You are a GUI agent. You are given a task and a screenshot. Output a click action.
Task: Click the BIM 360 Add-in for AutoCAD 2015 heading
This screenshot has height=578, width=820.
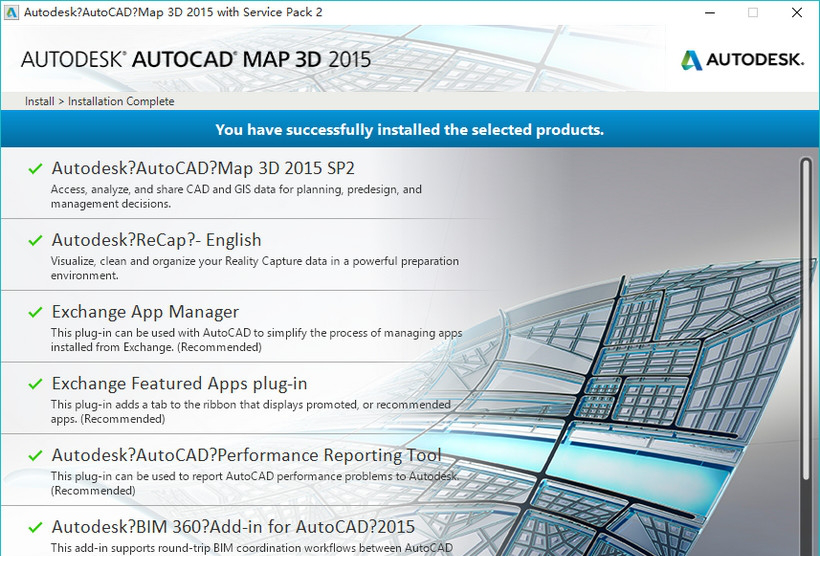[x=233, y=527]
